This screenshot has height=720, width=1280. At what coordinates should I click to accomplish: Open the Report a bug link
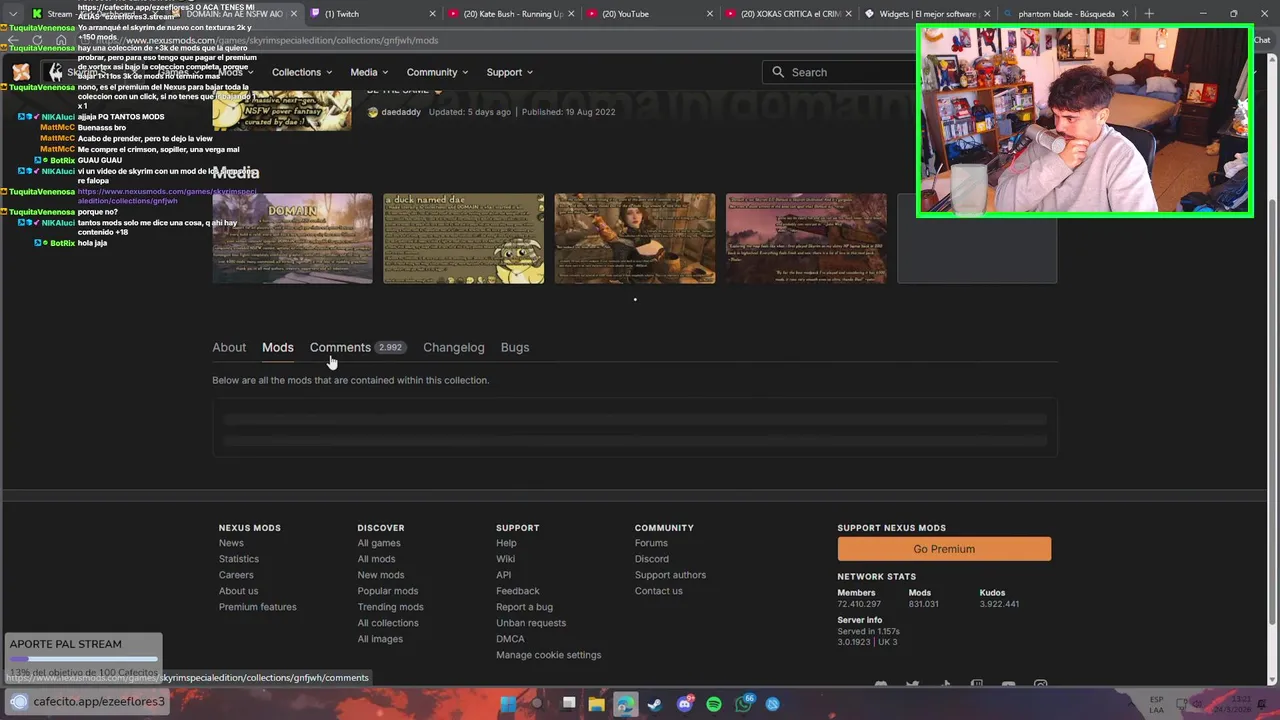pyautogui.click(x=524, y=607)
